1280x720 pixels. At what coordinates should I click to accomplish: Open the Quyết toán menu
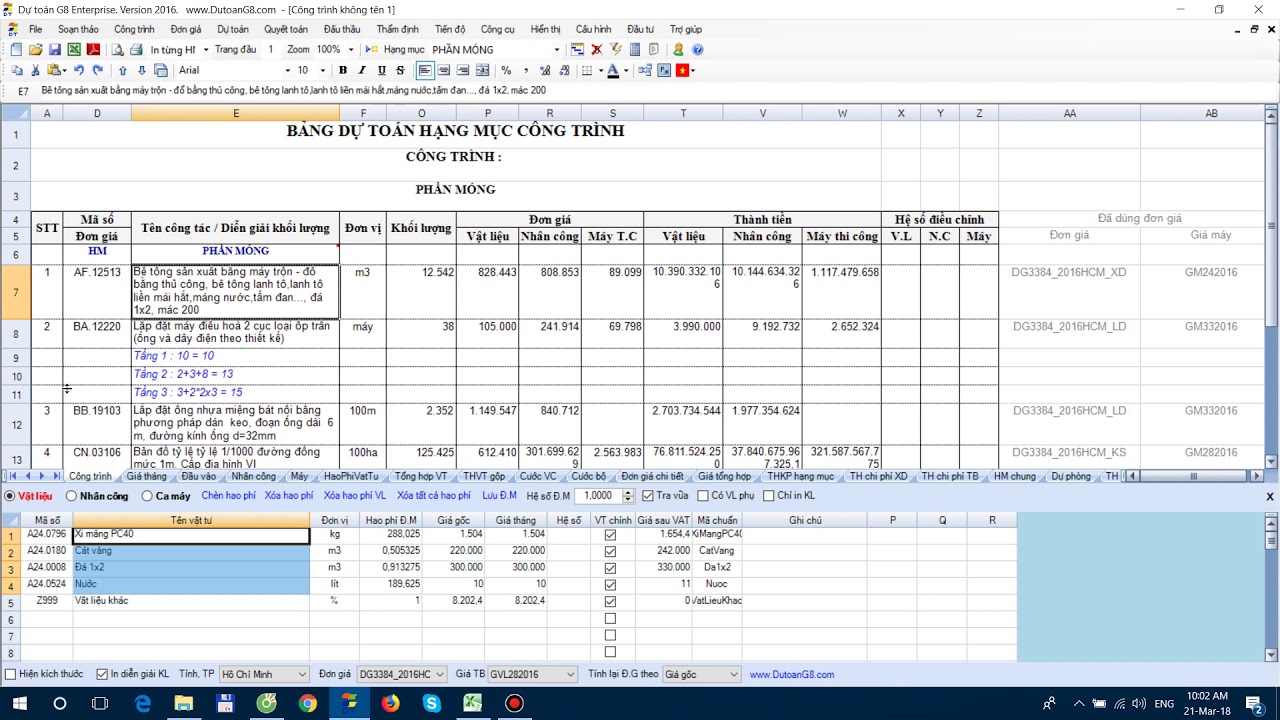(286, 29)
